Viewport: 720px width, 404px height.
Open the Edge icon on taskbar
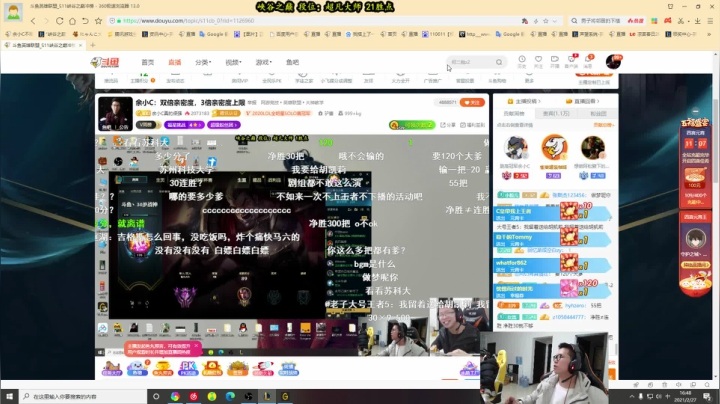click(230, 396)
